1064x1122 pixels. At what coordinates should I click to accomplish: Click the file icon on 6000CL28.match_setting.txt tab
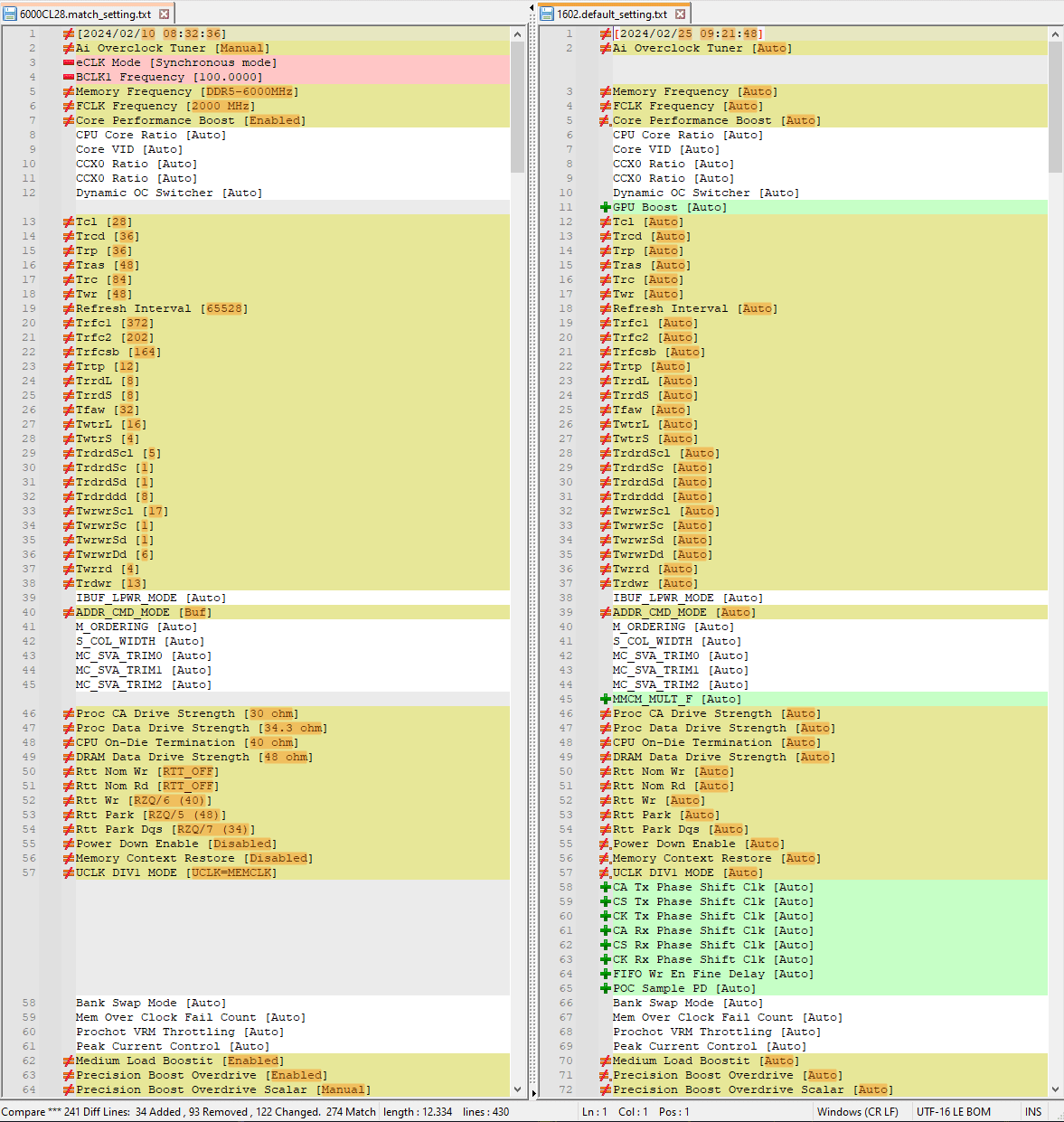[x=11, y=14]
